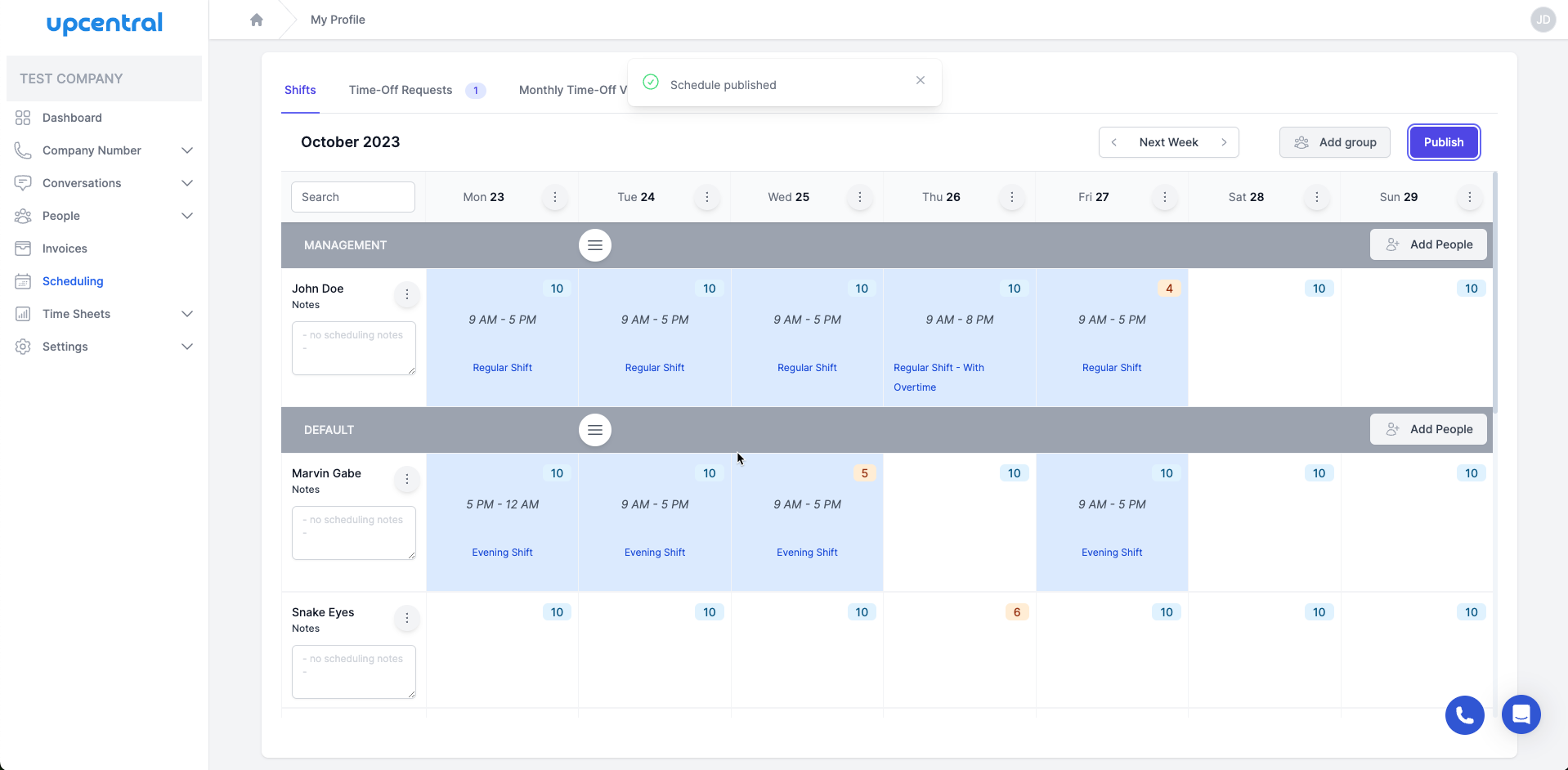Open the phone call floating button
Image resolution: width=1568 pixels, height=770 pixels.
[x=1464, y=715]
